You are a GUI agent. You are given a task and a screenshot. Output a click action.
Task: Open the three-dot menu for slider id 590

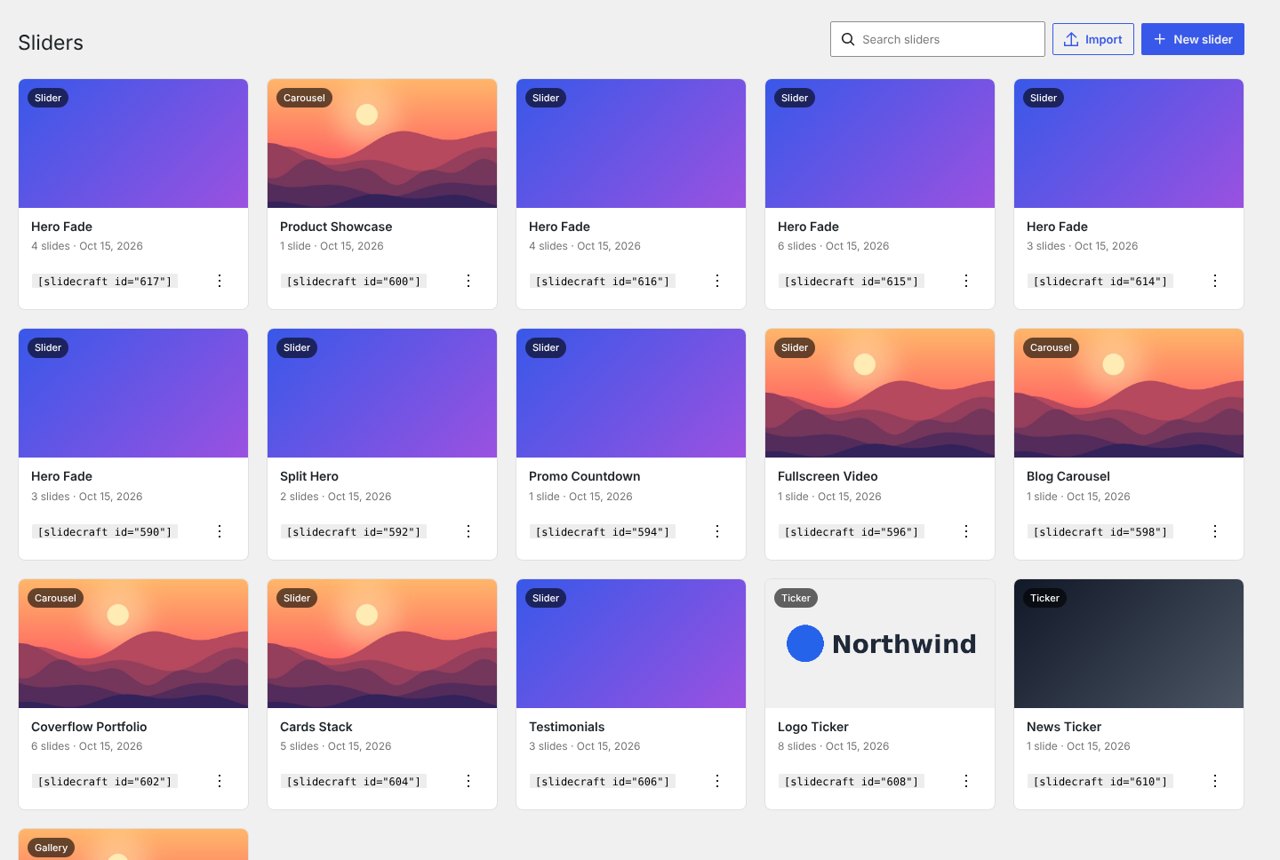[220, 531]
